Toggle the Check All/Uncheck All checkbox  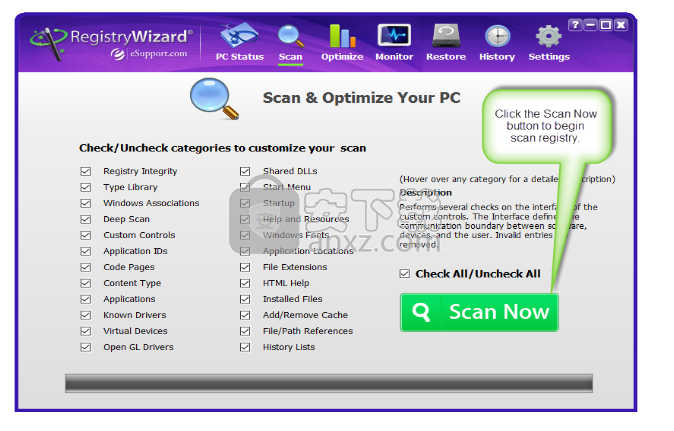pyautogui.click(x=404, y=274)
